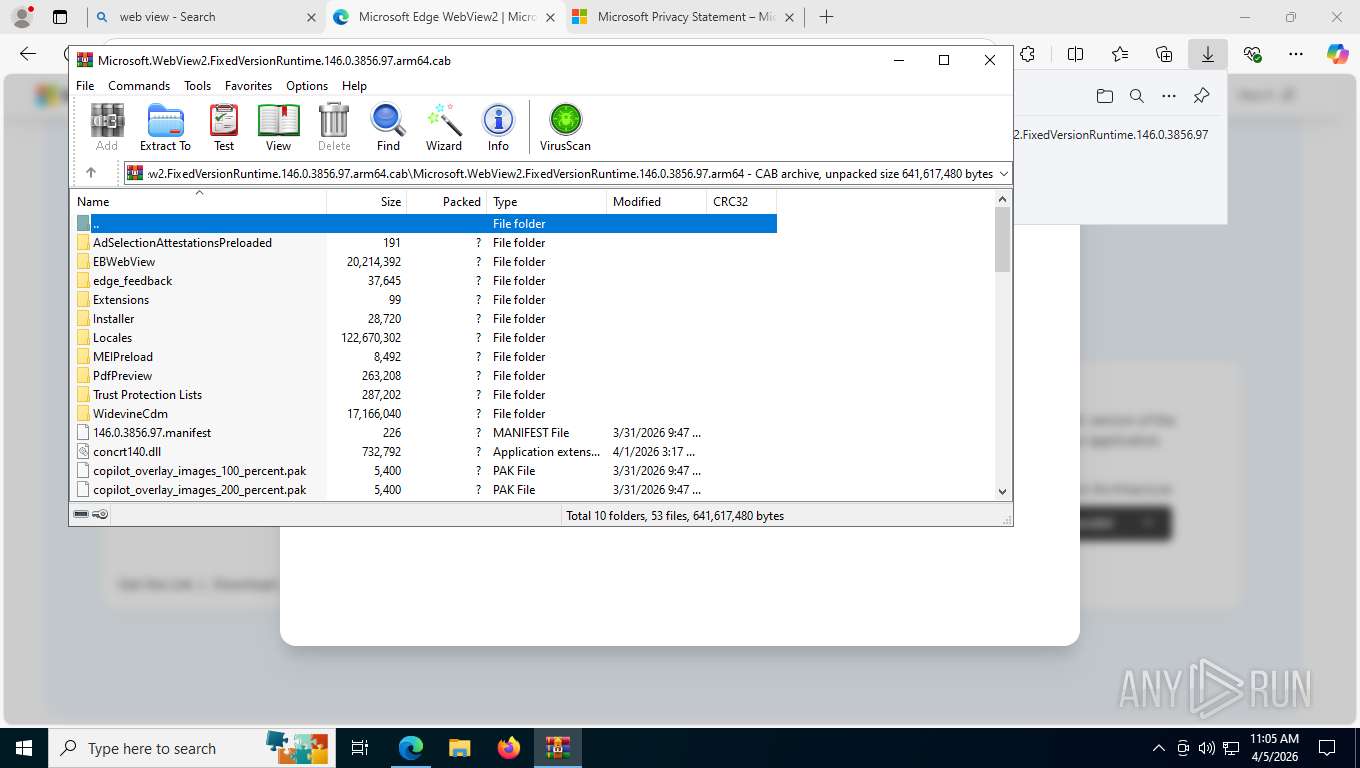Toggle Edge split screen icon
The image size is (1360, 768).
(1076, 54)
